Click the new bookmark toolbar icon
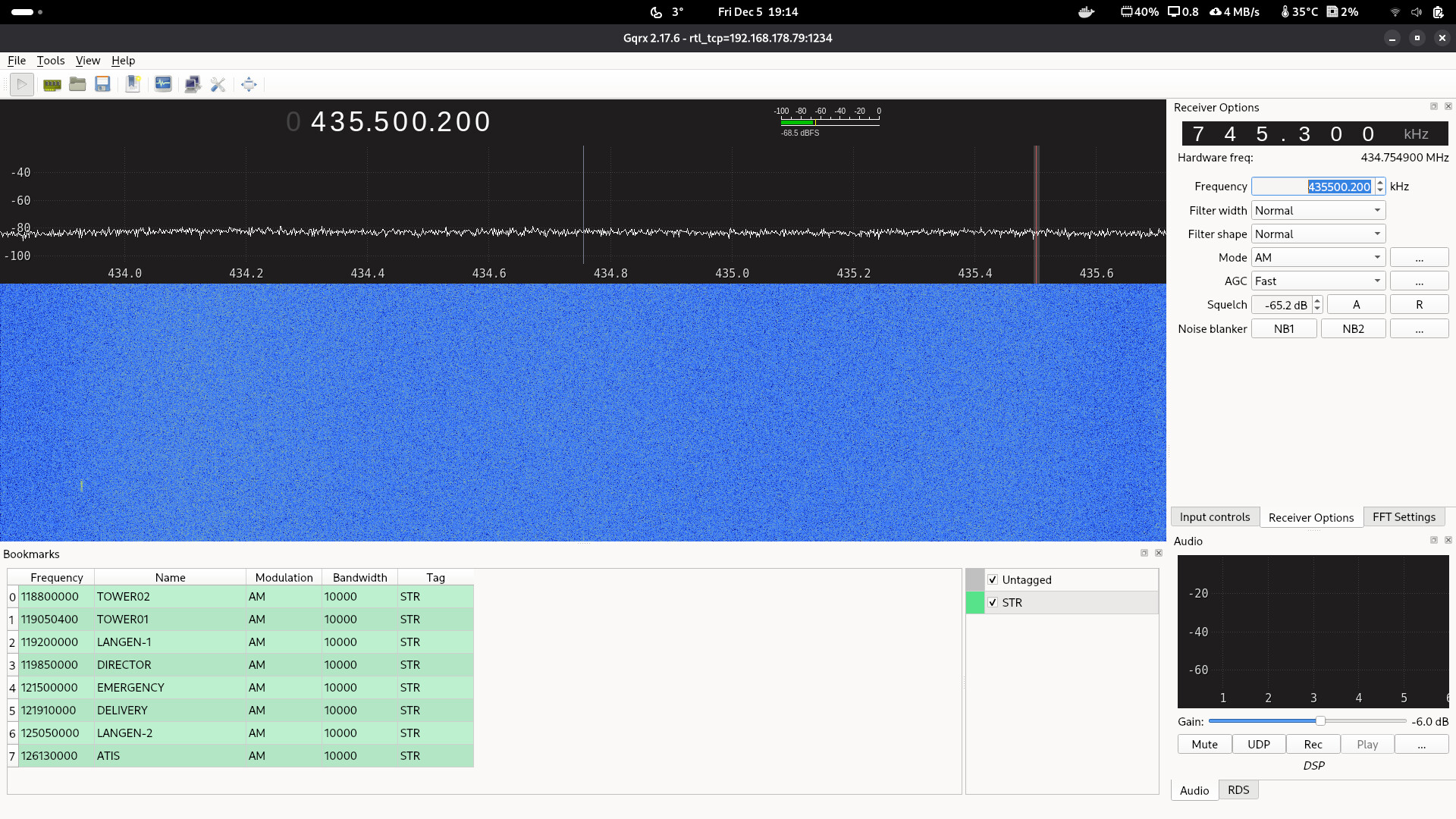Screen dimensions: 1456x819 (133, 84)
